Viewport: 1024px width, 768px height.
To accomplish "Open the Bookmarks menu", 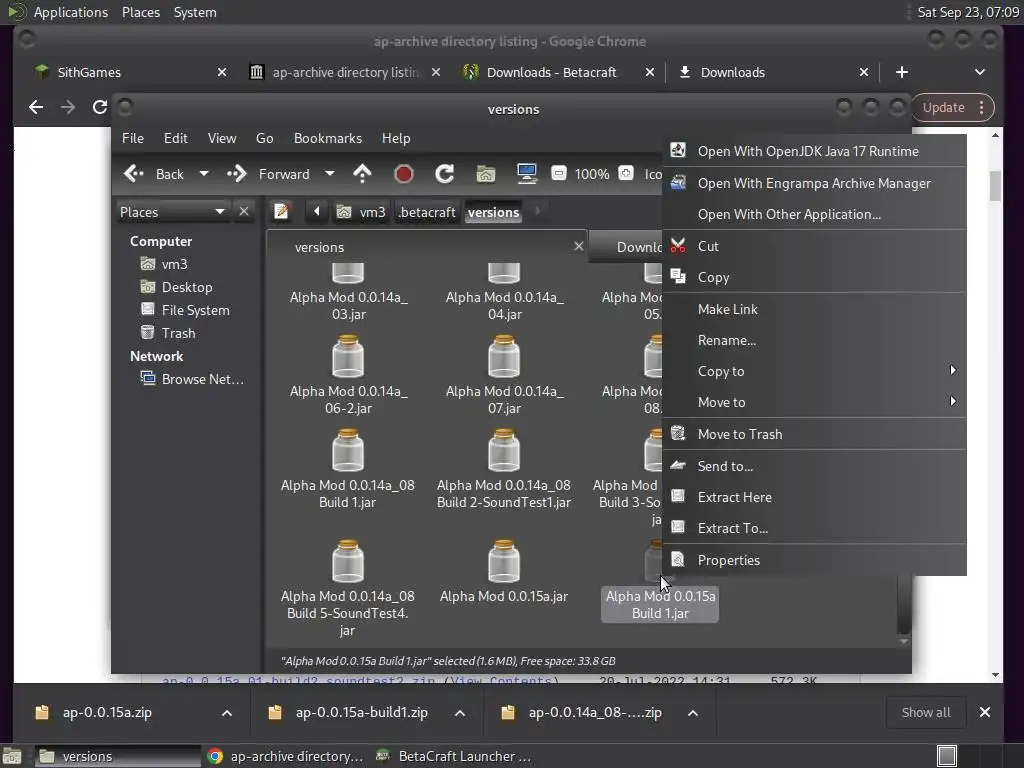I will tap(328, 138).
